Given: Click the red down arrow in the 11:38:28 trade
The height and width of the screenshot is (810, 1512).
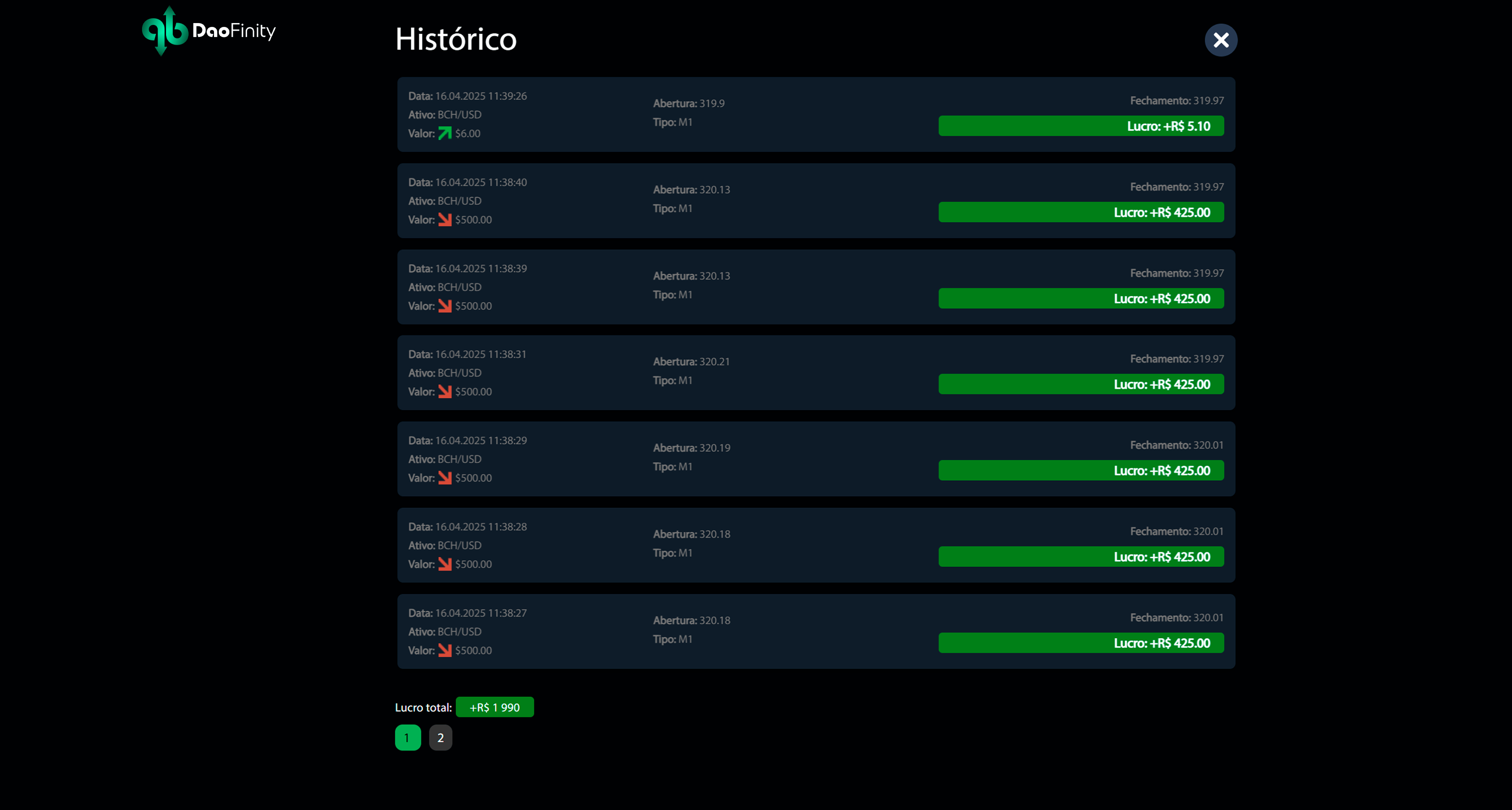Looking at the screenshot, I should pos(445,564).
